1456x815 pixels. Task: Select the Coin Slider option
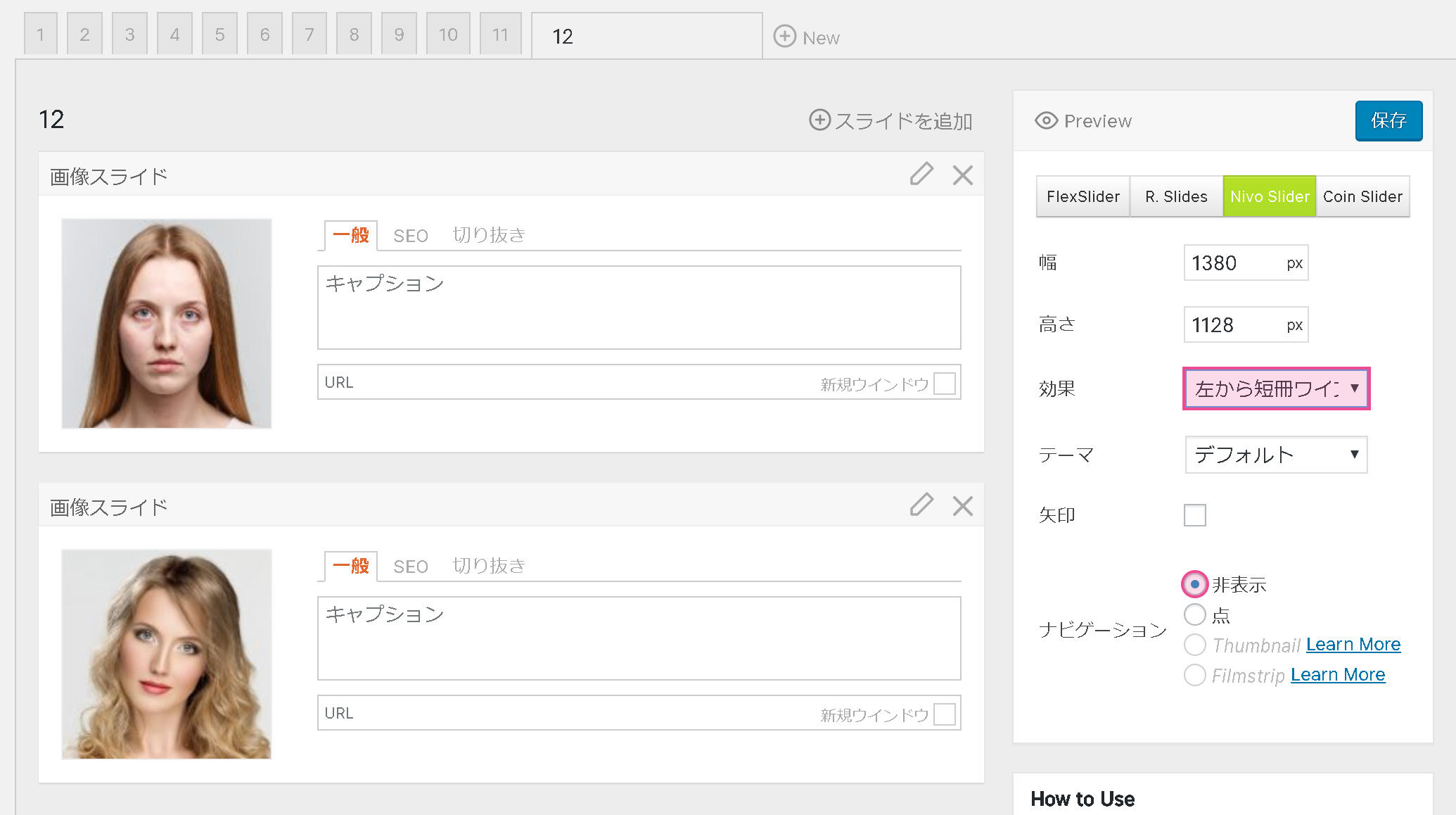coord(1362,196)
